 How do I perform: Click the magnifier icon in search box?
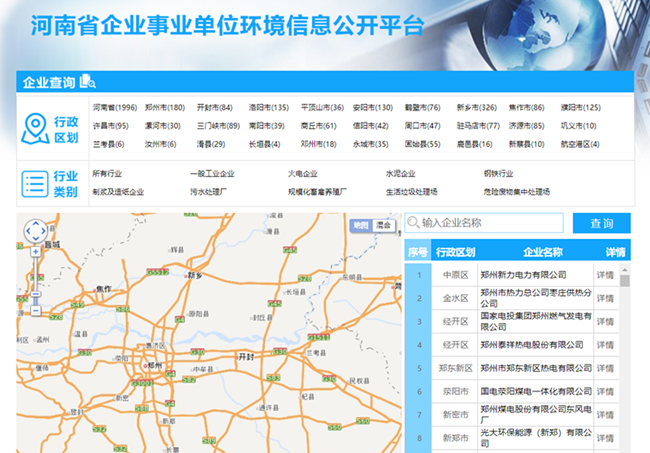[412, 223]
